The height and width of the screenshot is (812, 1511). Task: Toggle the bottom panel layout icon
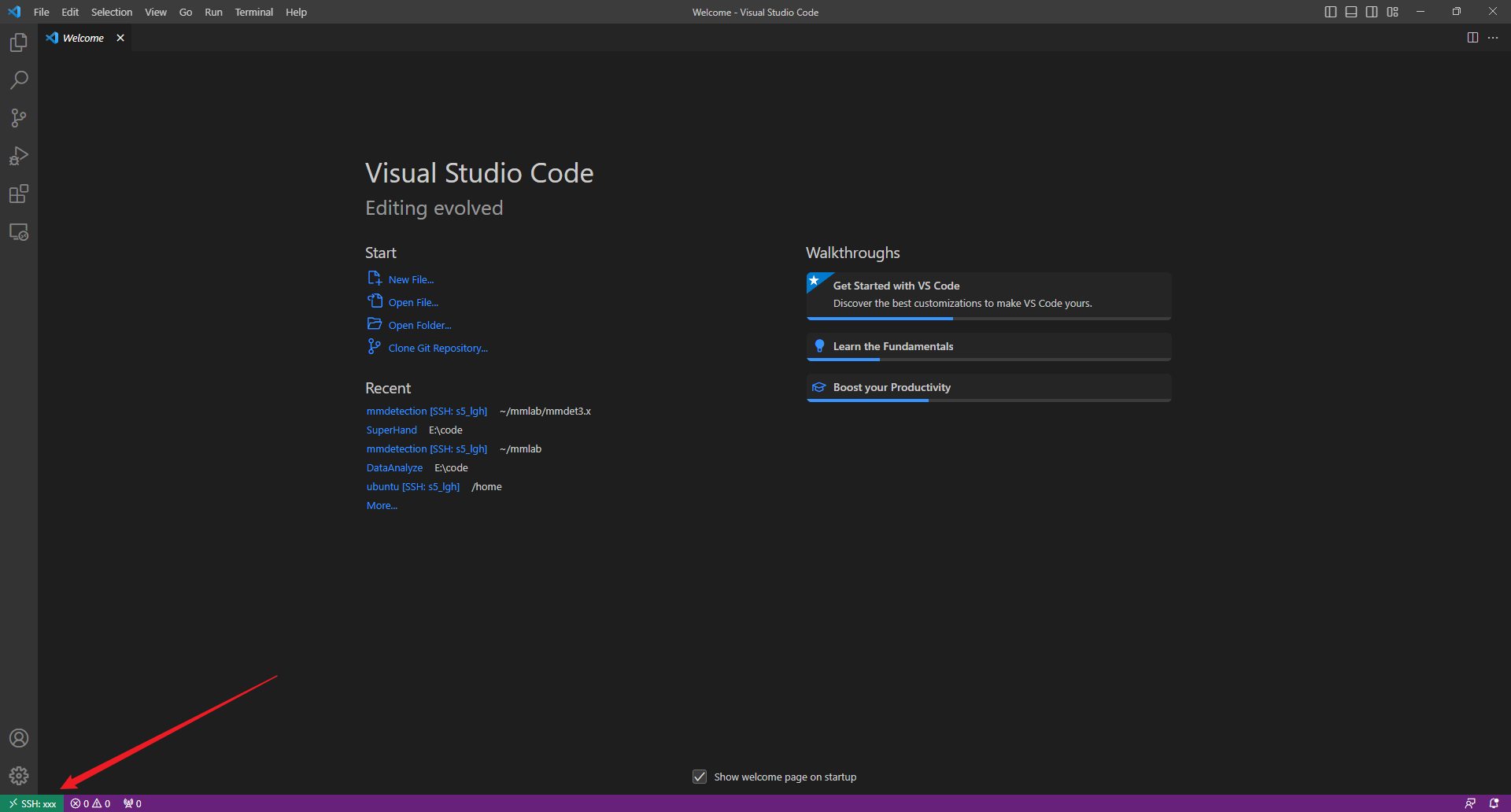click(x=1351, y=12)
